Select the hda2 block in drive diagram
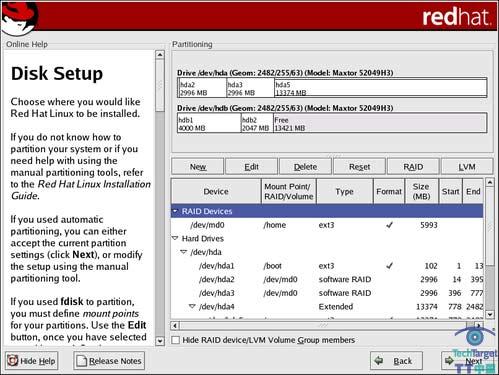Viewport: 499px width, 375px height. point(202,88)
